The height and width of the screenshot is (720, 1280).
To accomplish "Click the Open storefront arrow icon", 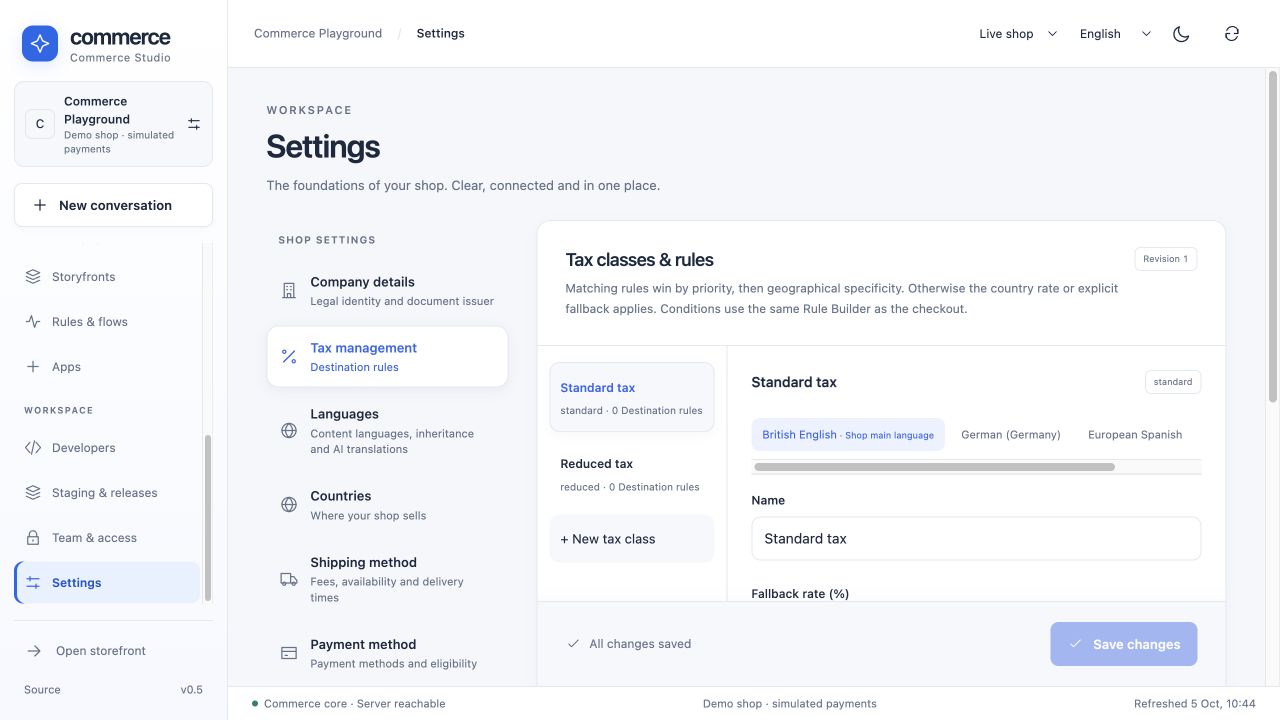I will click(34, 651).
